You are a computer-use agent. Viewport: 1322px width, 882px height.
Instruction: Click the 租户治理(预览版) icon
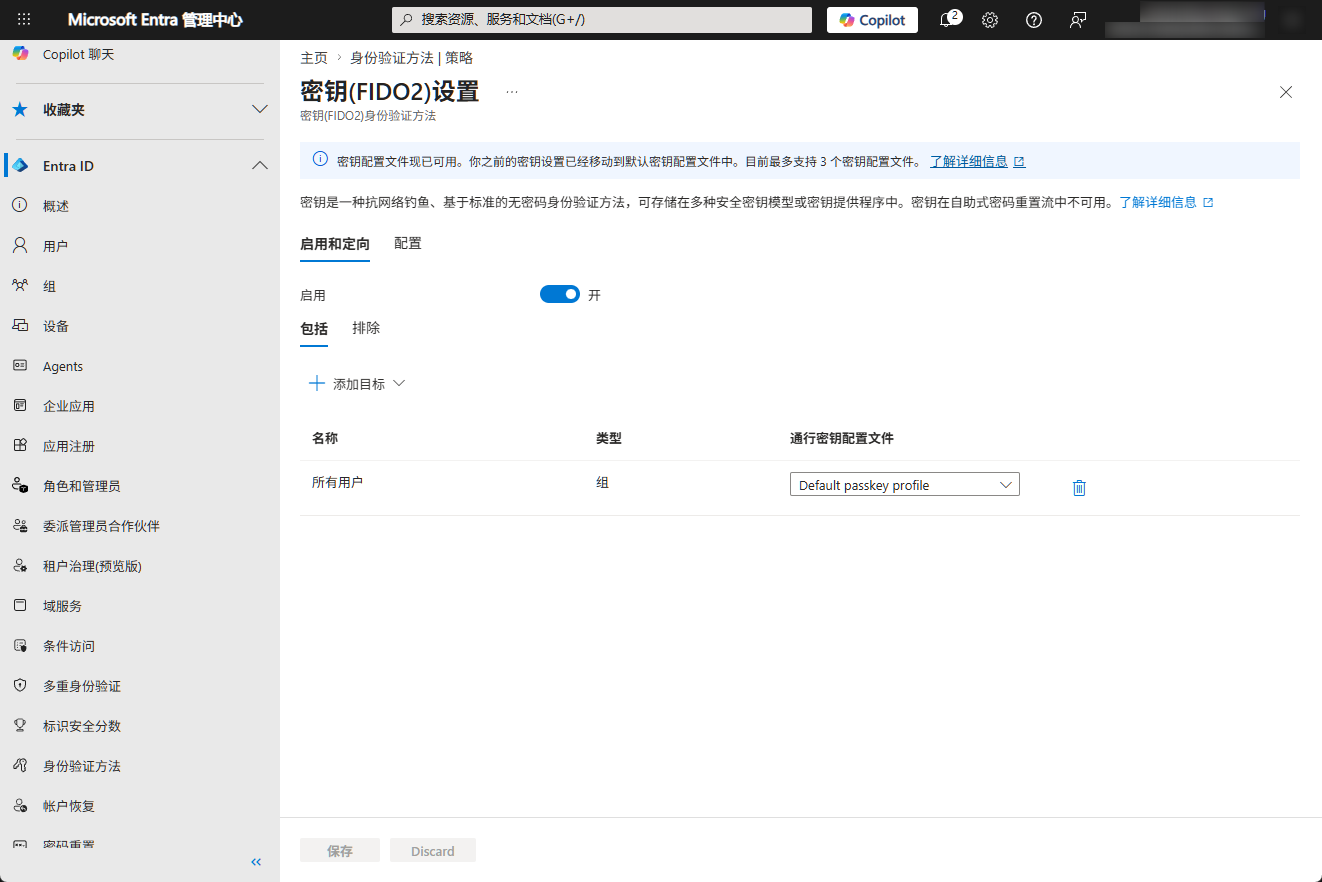point(20,566)
